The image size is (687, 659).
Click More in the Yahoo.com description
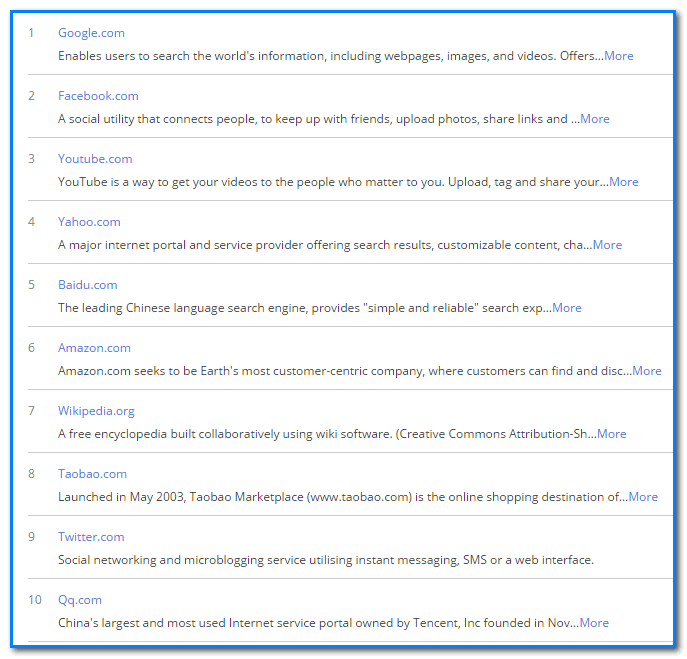(x=607, y=245)
